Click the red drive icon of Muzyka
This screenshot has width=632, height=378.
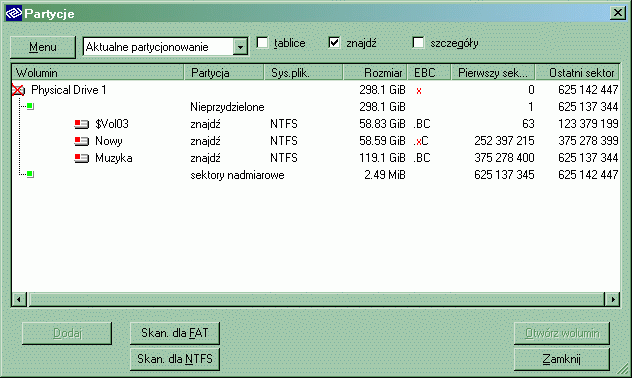pyautogui.click(x=81, y=158)
